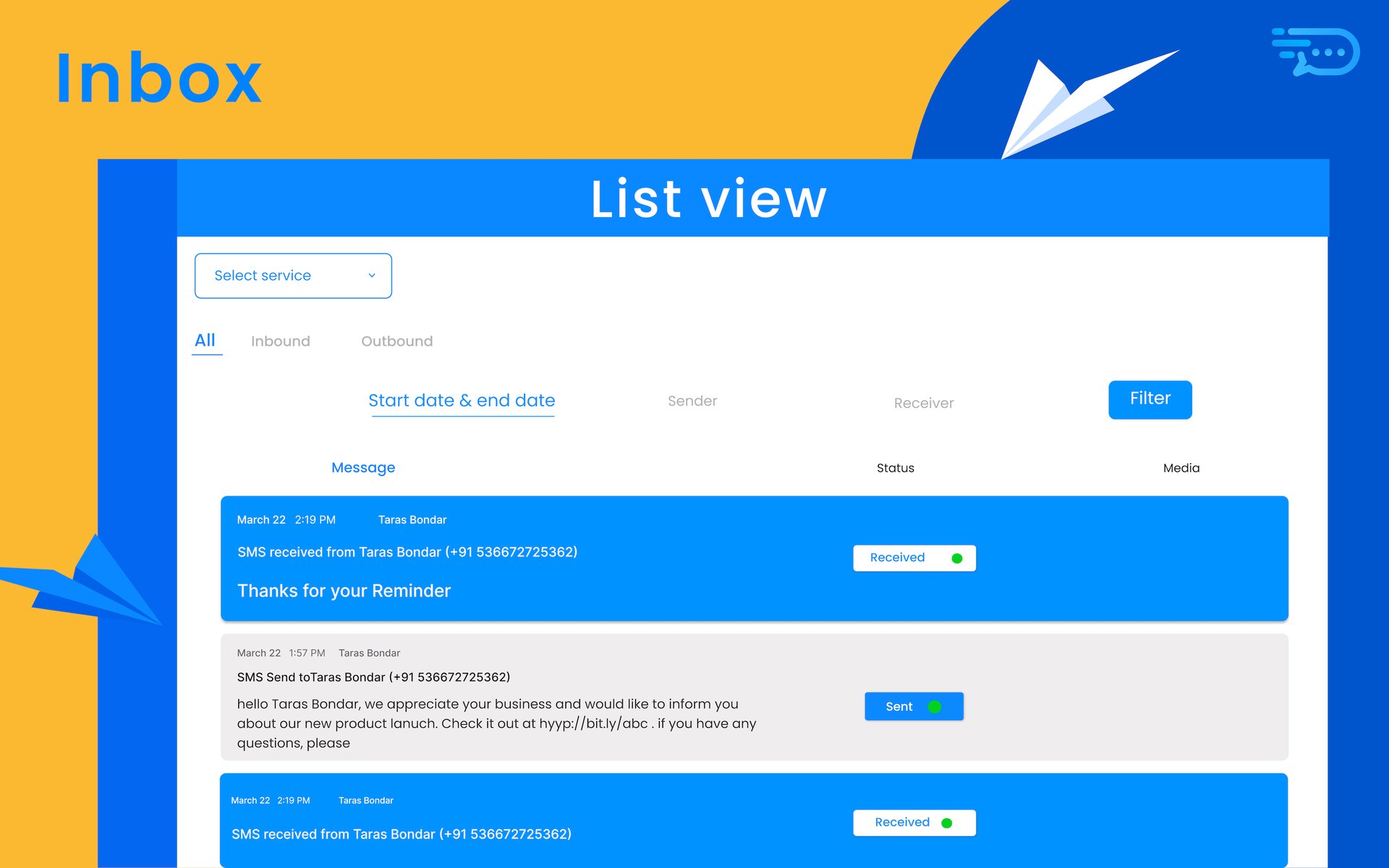Image resolution: width=1389 pixels, height=868 pixels.
Task: Switch to the Outbound tab
Action: coord(396,341)
